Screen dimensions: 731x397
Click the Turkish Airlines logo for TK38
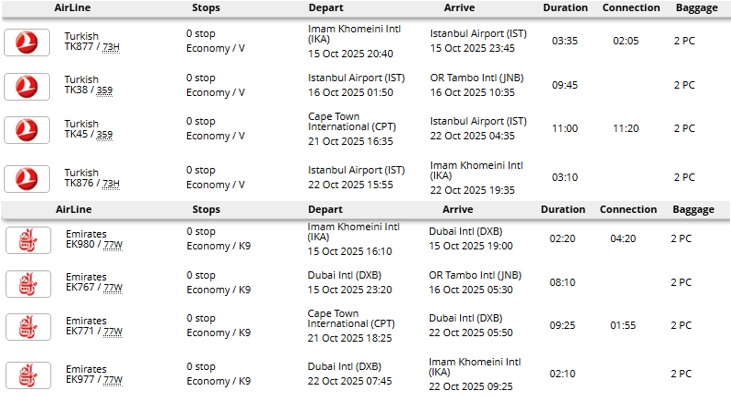[x=27, y=87]
